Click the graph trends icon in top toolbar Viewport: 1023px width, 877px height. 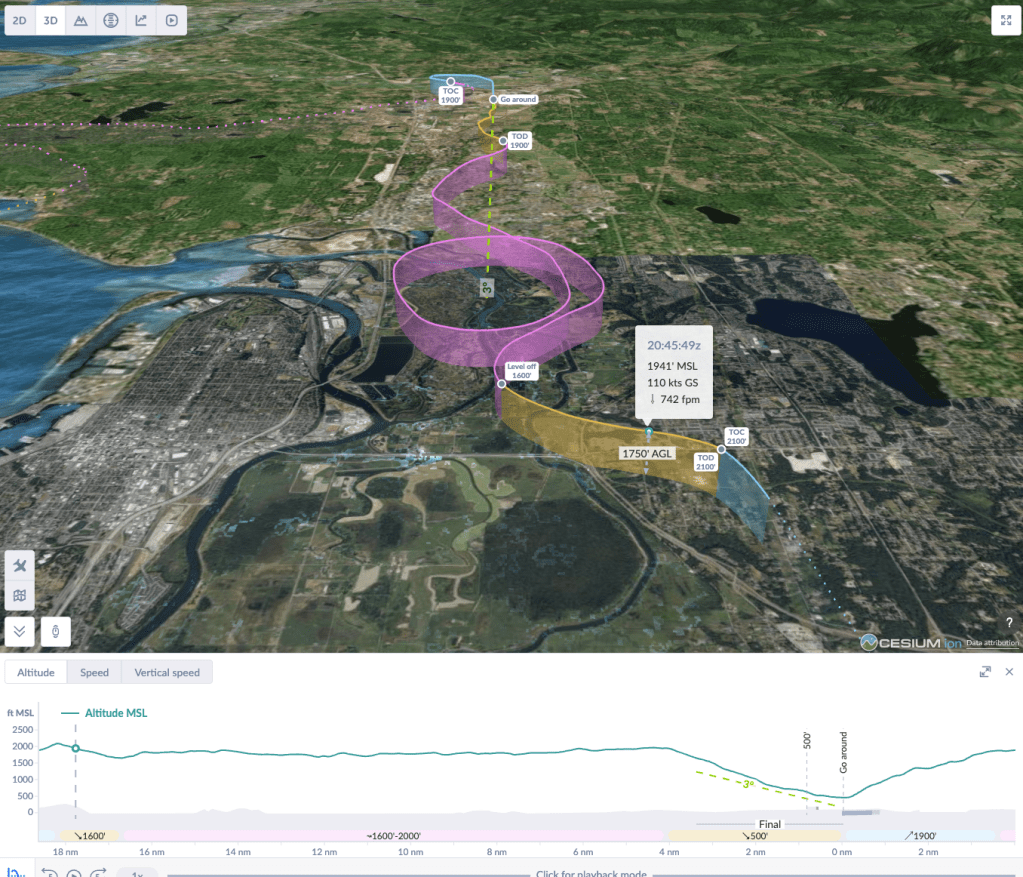[141, 20]
